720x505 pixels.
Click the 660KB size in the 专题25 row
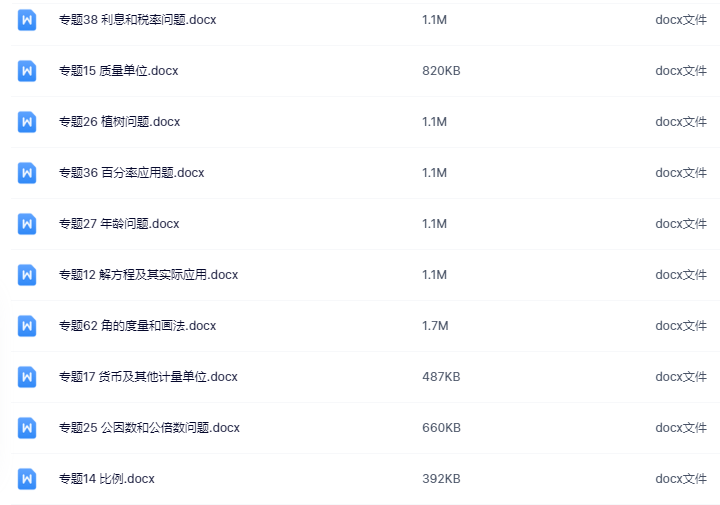pyautogui.click(x=441, y=427)
